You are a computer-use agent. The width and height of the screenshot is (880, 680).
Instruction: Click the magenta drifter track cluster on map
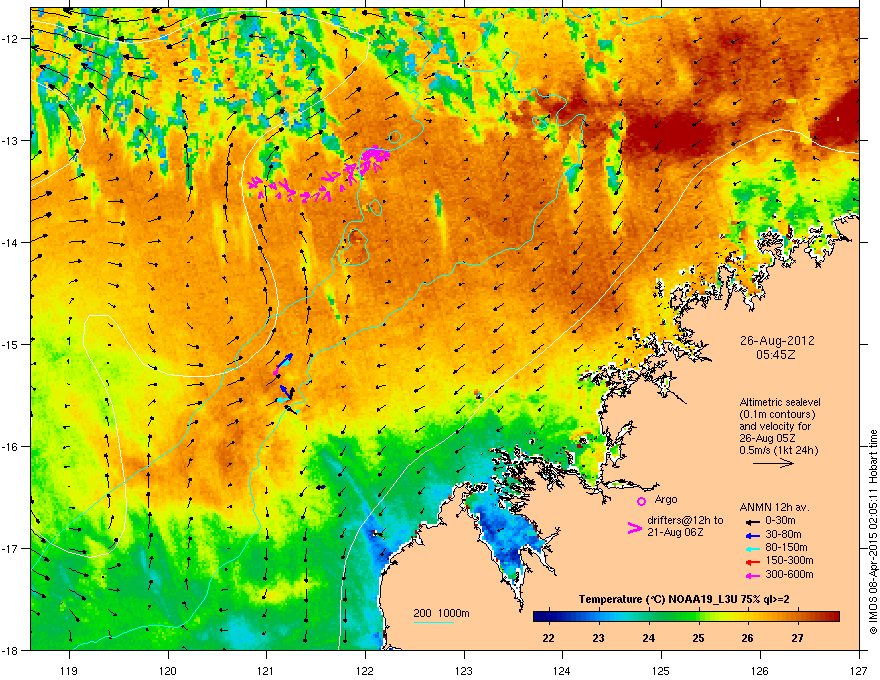pyautogui.click(x=320, y=174)
